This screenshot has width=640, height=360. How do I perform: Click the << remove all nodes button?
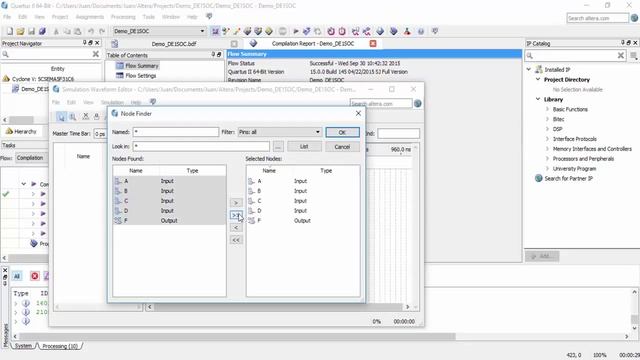coord(236,240)
